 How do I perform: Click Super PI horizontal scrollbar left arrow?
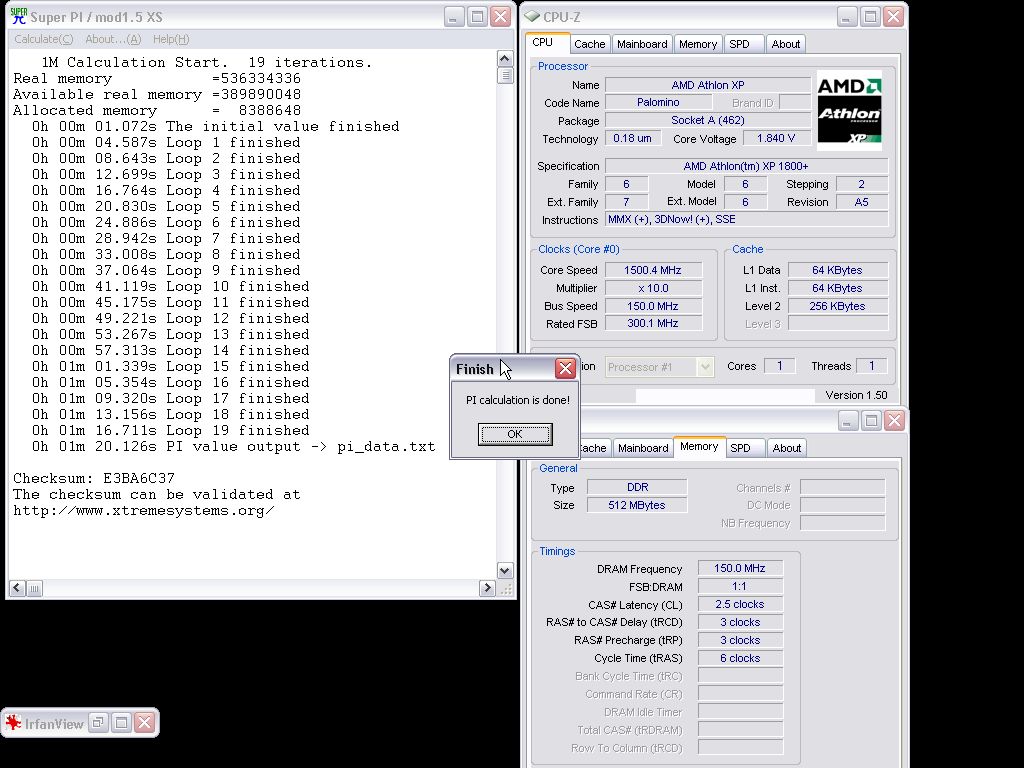click(18, 588)
